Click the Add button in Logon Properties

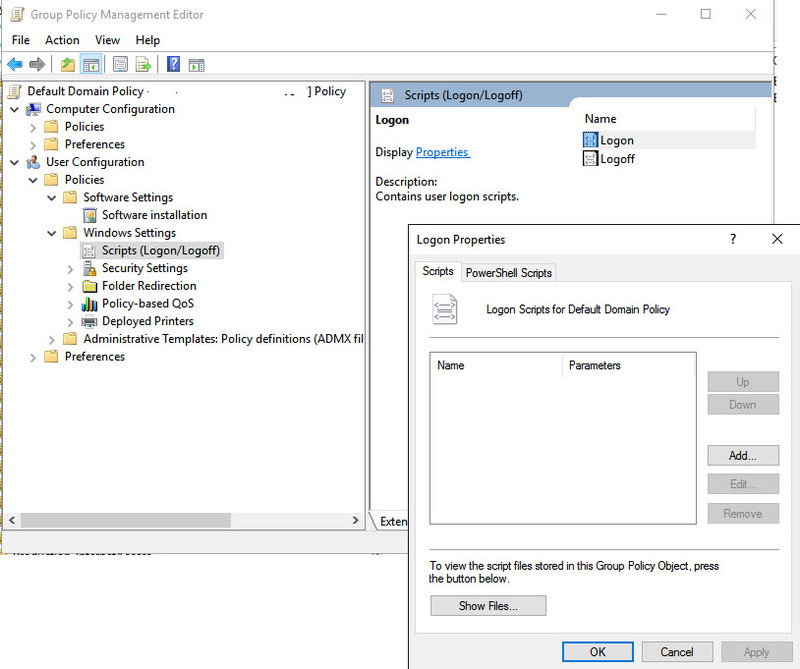(743, 455)
